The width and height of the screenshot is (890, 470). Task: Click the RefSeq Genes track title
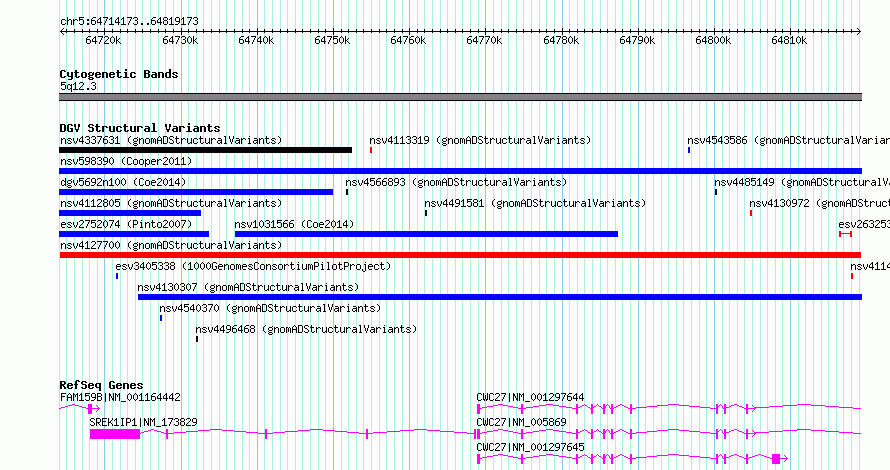click(101, 385)
